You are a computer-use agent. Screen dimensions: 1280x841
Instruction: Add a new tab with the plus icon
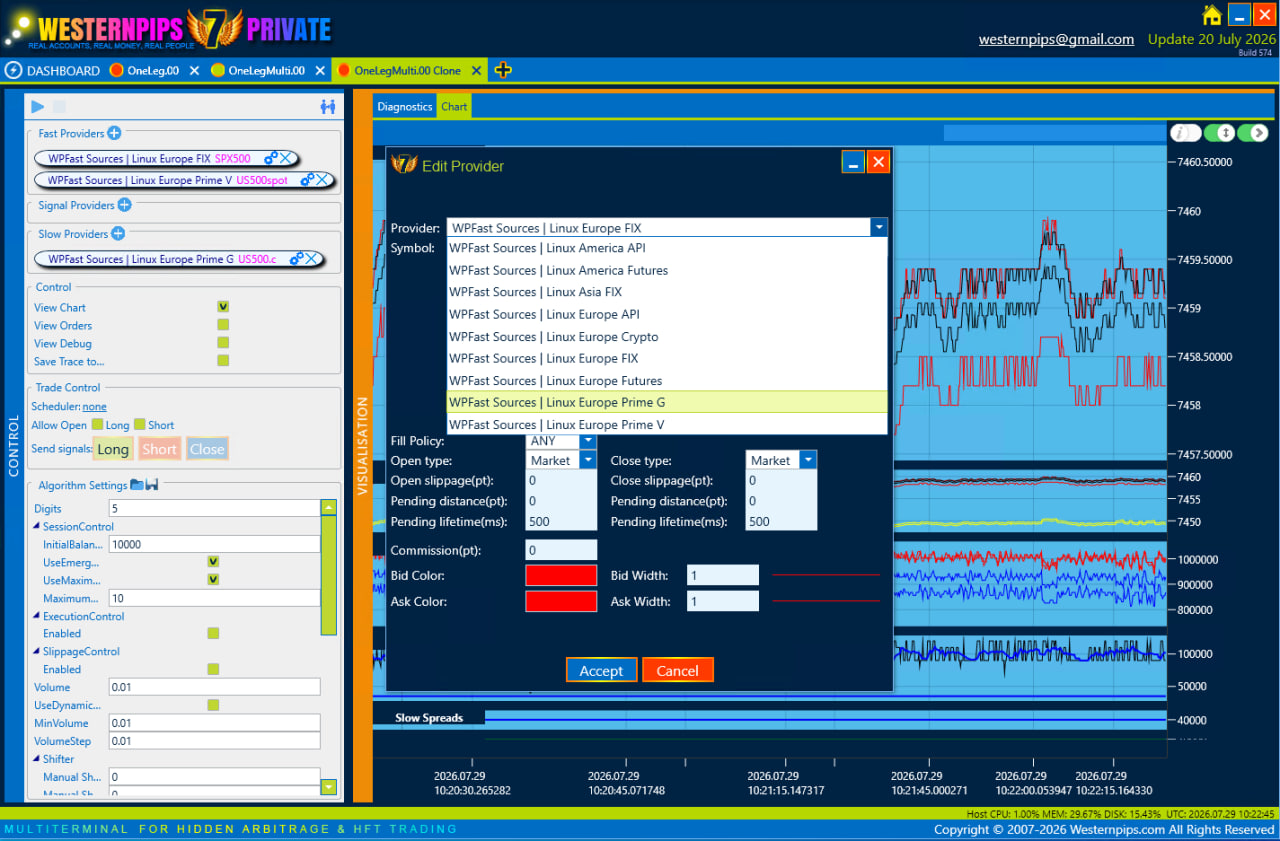pyautogui.click(x=503, y=70)
